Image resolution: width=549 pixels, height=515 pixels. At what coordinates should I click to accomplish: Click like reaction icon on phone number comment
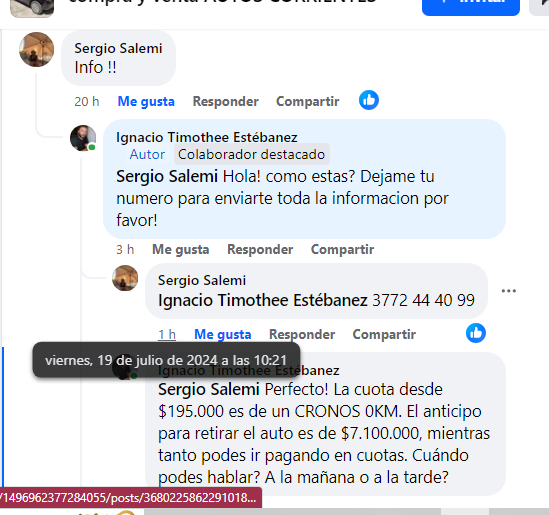coord(476,333)
